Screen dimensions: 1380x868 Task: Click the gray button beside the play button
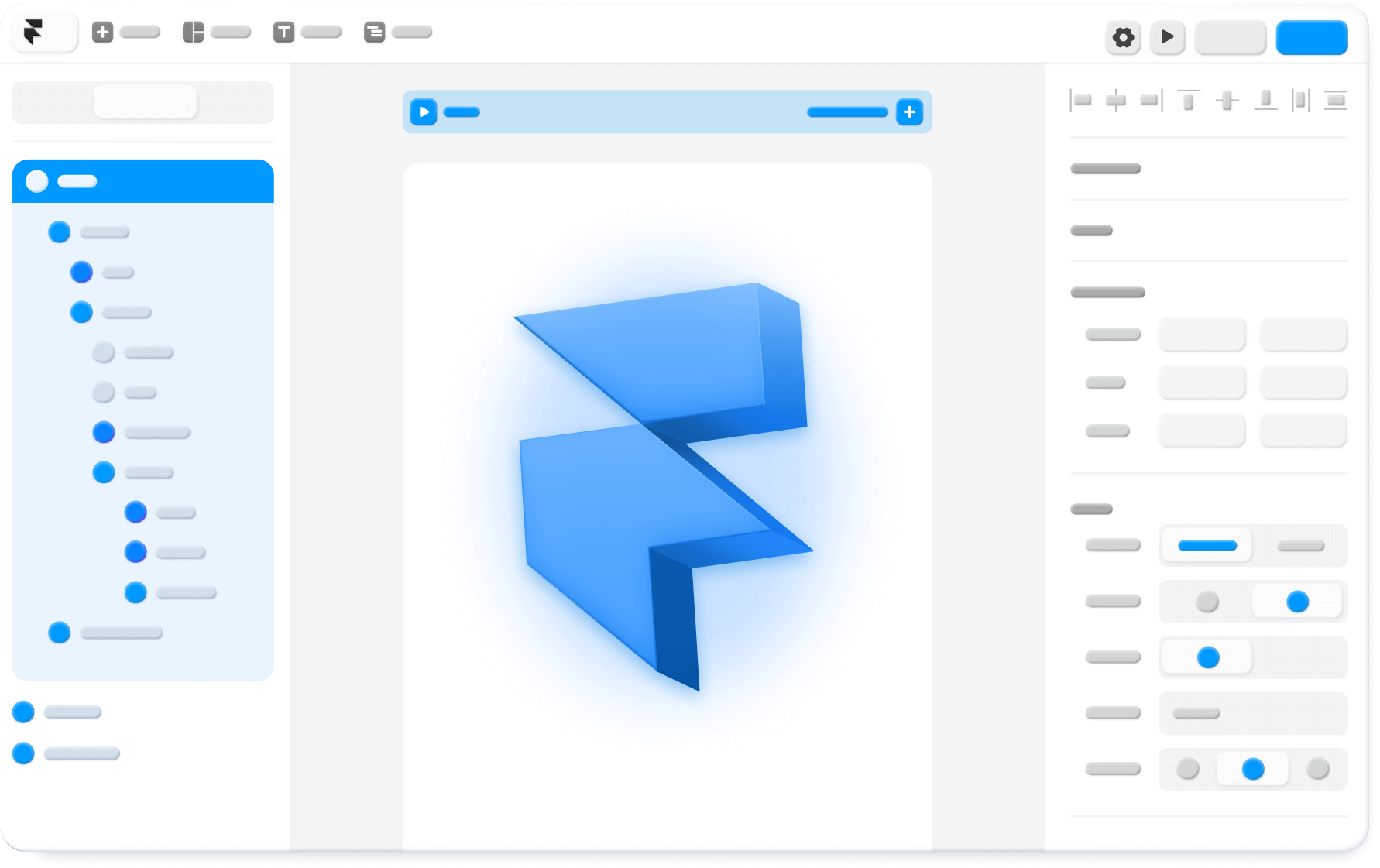[1230, 37]
